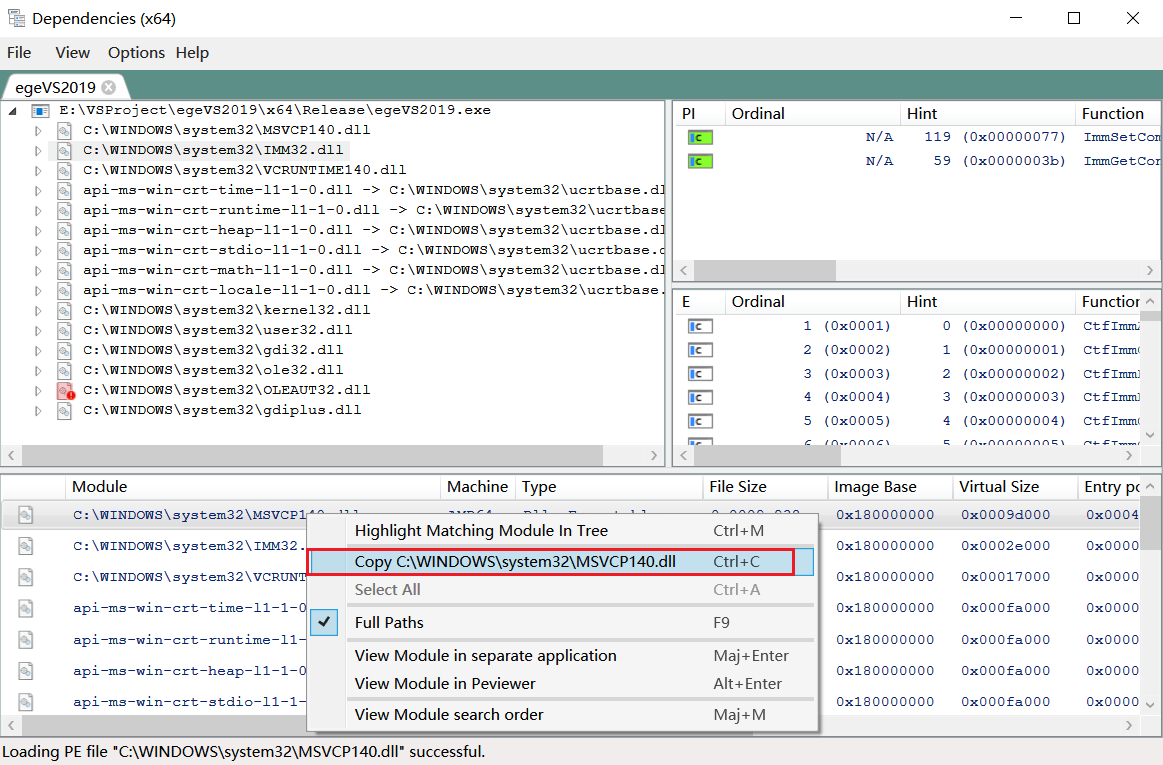Screen dimensions: 1163x765
Task: Expand the api-ms-win-crt-math tree node
Action: (x=38, y=271)
